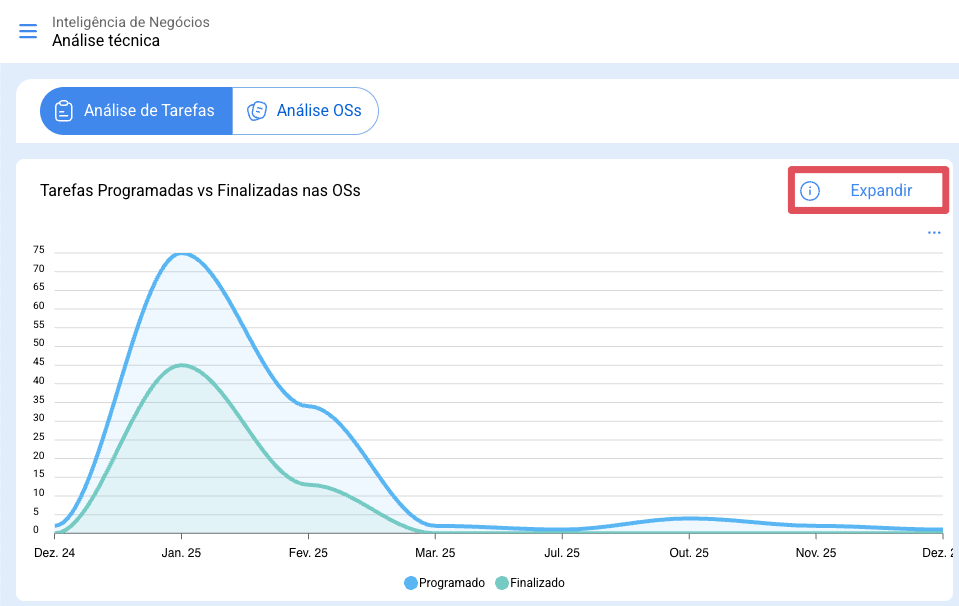959x606 pixels.
Task: Click the documents icon in Análise OSs
Action: tap(257, 111)
